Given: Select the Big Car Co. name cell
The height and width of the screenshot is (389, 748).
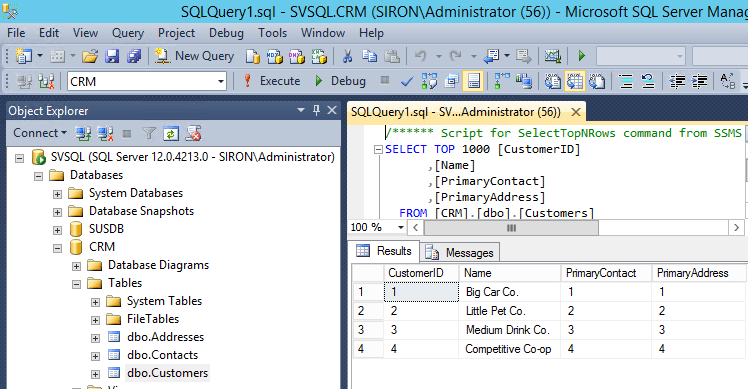Looking at the screenshot, I should (x=509, y=292).
